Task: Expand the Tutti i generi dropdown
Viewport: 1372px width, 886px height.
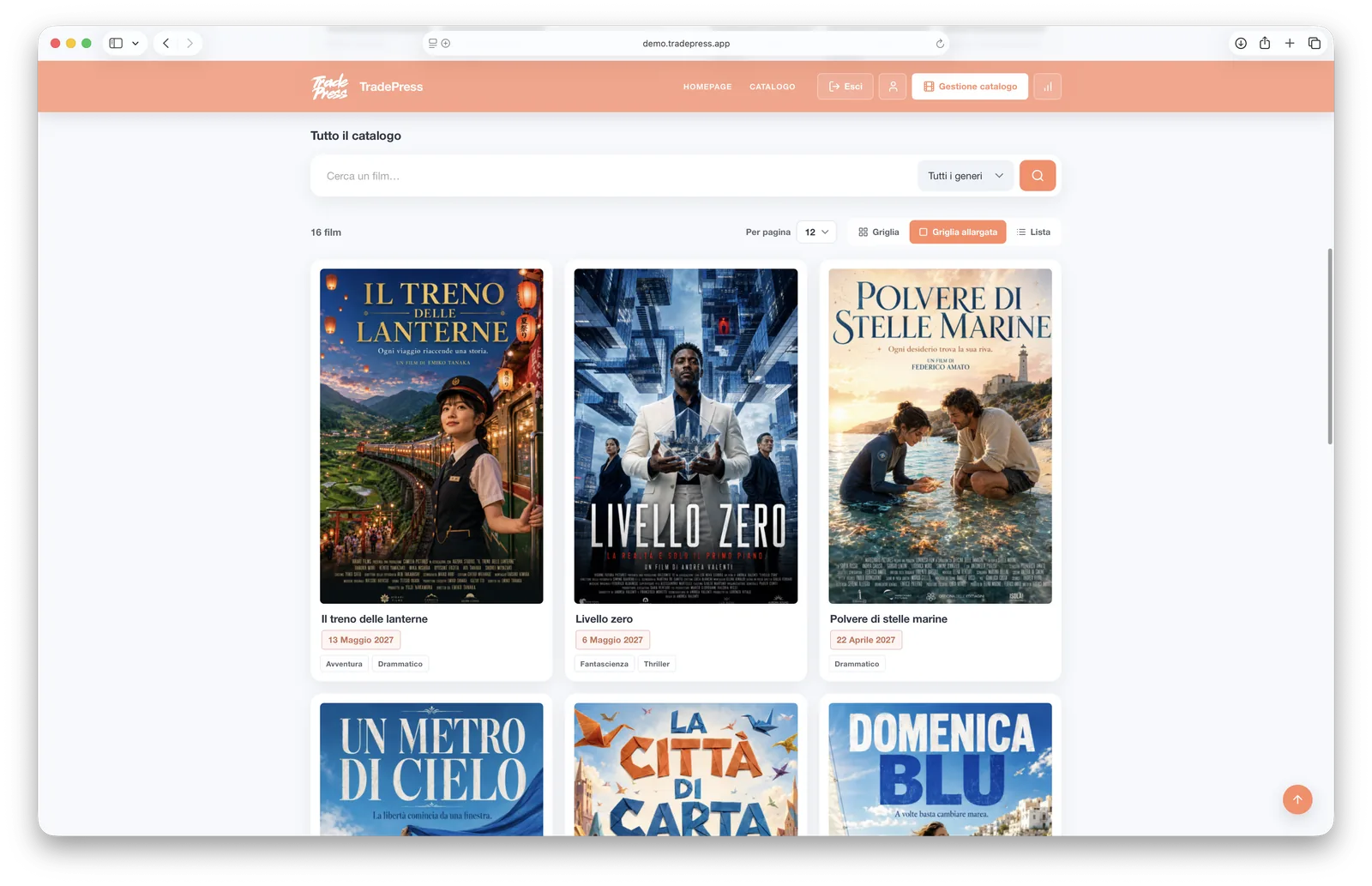Action: 966,176
